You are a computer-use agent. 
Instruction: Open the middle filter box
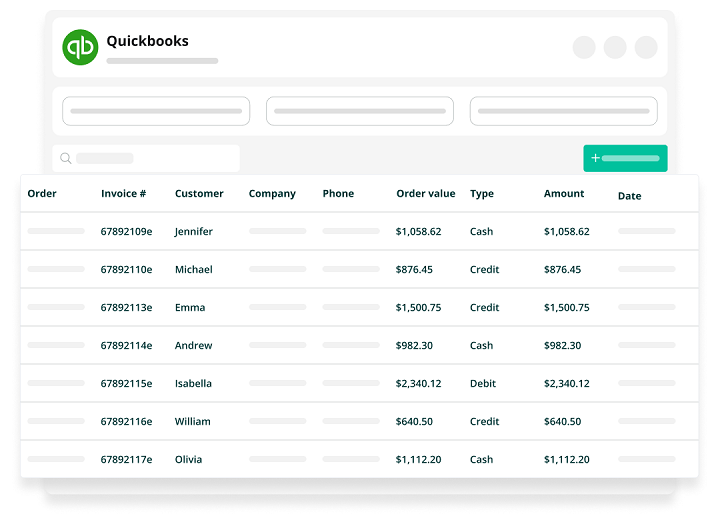click(x=360, y=111)
